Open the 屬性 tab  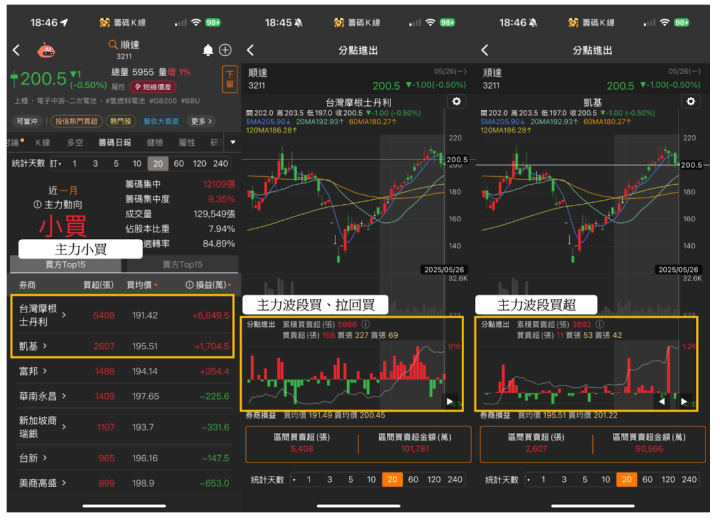[187, 142]
